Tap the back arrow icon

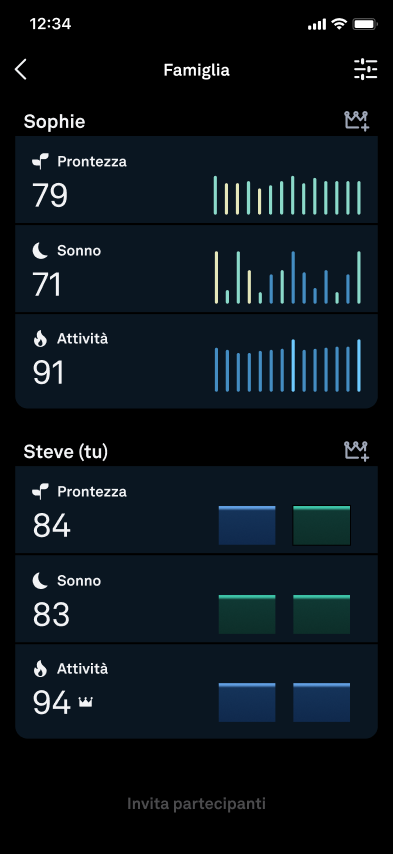tap(21, 70)
